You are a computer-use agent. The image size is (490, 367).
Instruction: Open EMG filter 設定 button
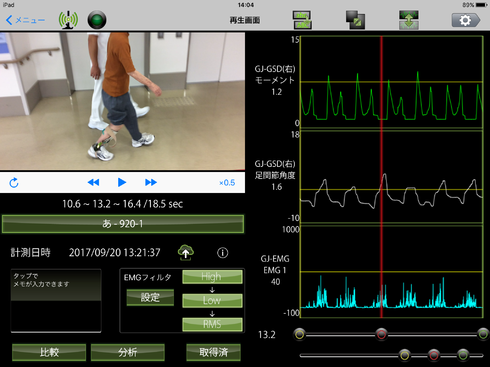pyautogui.click(x=150, y=297)
